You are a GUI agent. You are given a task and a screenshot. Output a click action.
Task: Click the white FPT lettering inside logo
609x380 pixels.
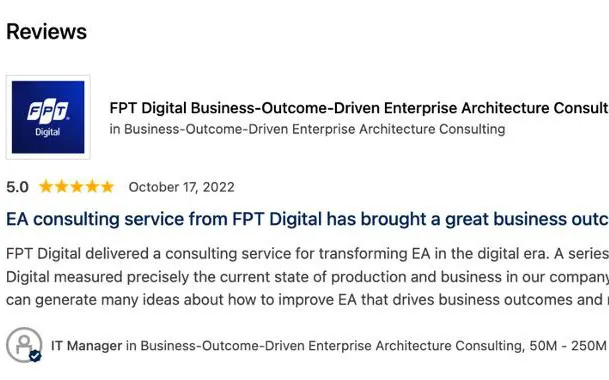(48, 111)
